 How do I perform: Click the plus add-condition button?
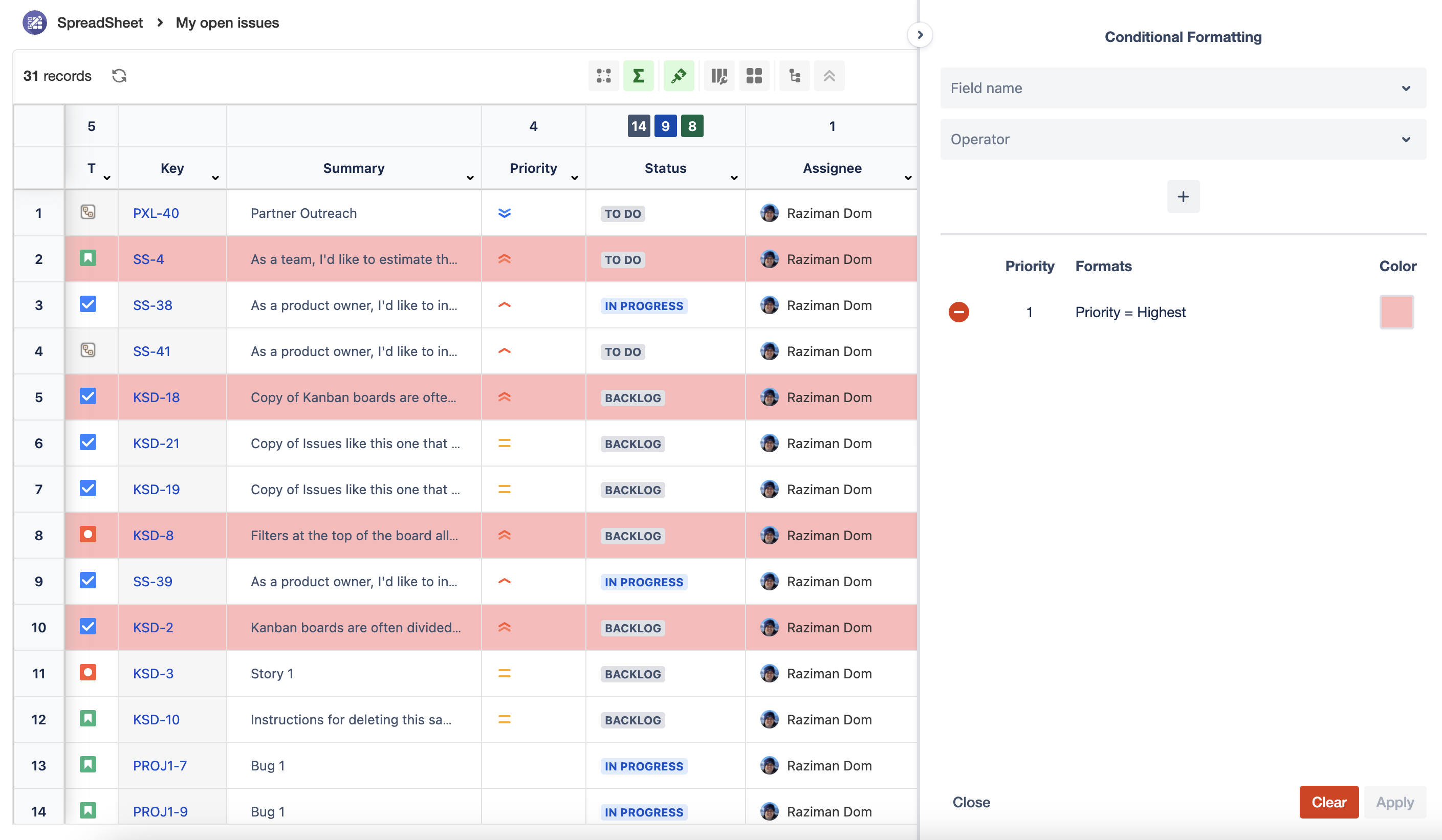(1183, 197)
